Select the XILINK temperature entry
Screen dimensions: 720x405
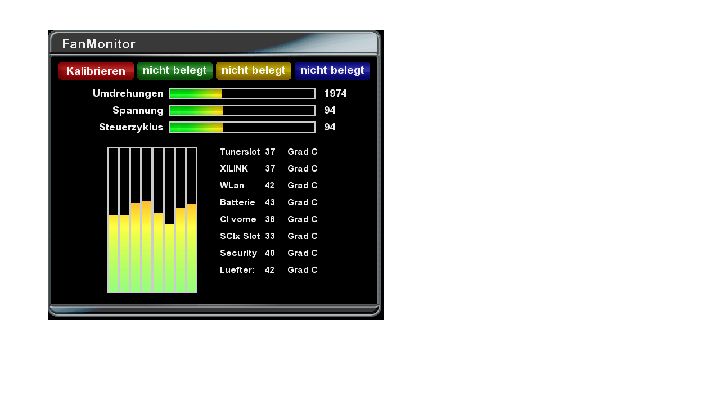[268, 169]
